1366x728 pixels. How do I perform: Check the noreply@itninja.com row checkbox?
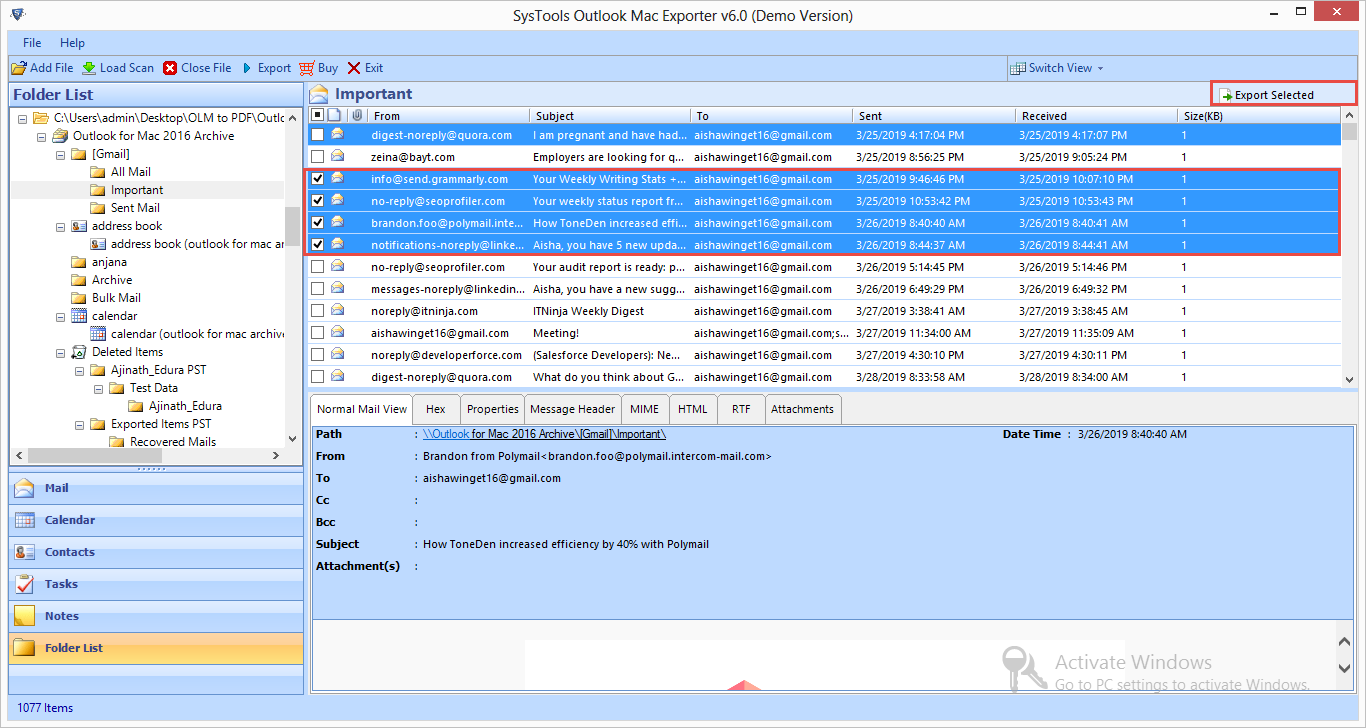(317, 311)
